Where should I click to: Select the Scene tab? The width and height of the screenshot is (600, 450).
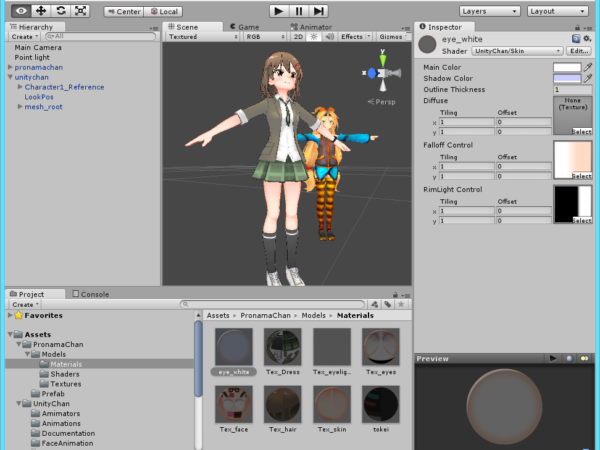click(x=192, y=27)
